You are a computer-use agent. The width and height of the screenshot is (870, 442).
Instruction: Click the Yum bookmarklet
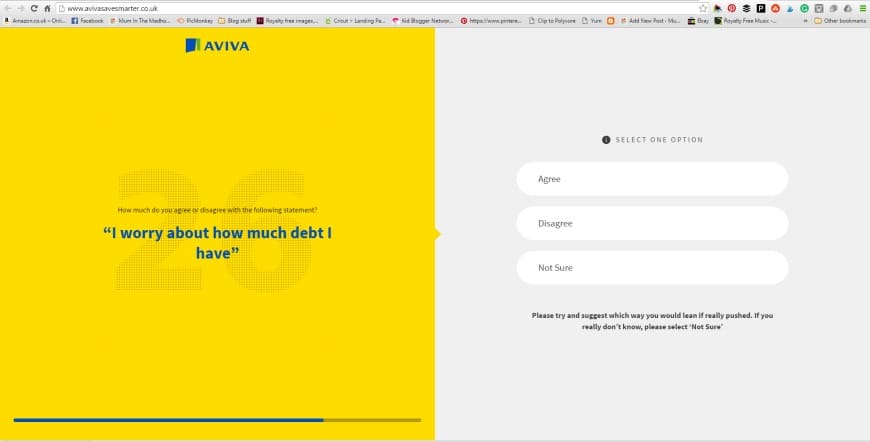591,21
